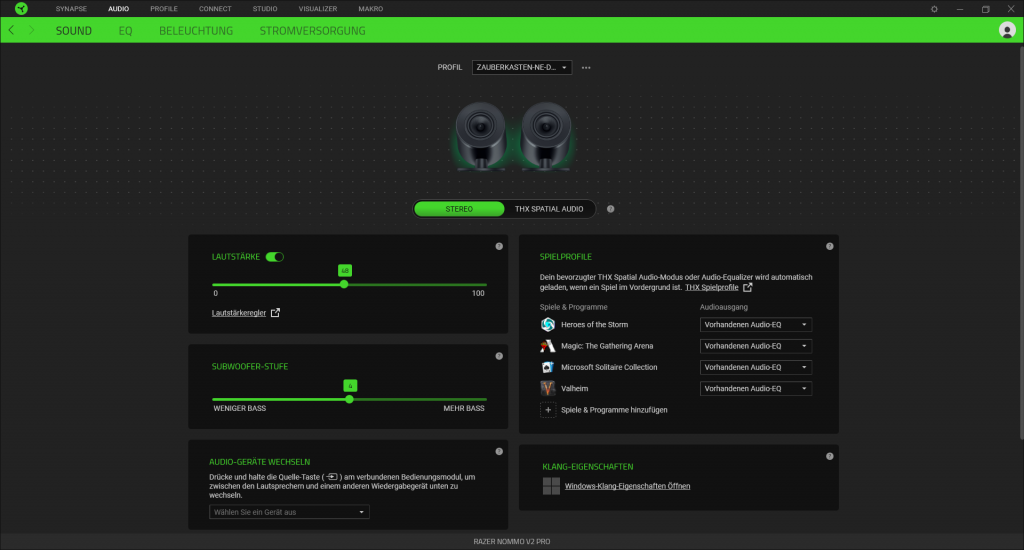The width and height of the screenshot is (1024, 550).
Task: Open the user account avatar
Action: (x=1007, y=30)
